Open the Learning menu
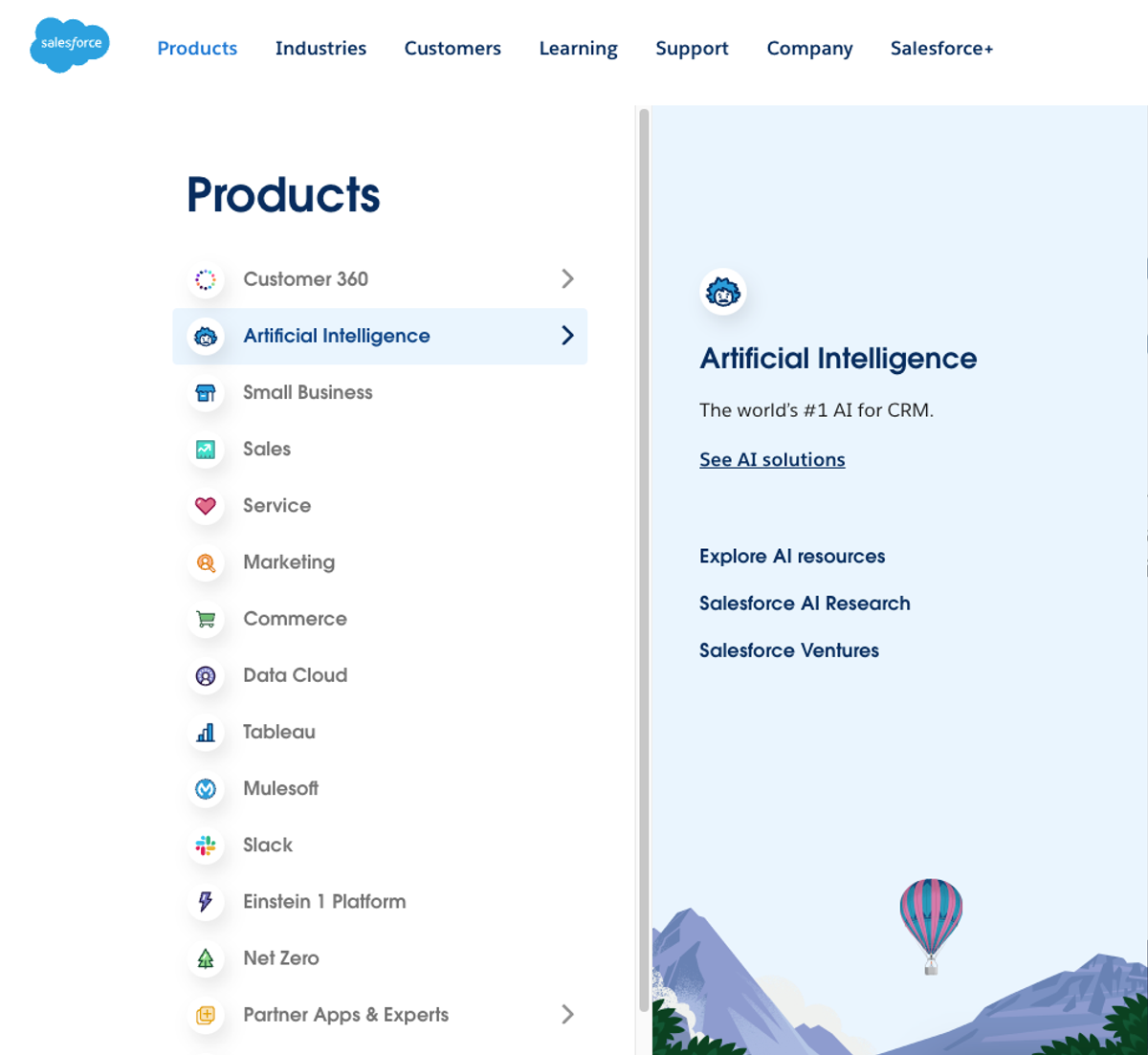The height and width of the screenshot is (1055, 1148). (x=578, y=48)
